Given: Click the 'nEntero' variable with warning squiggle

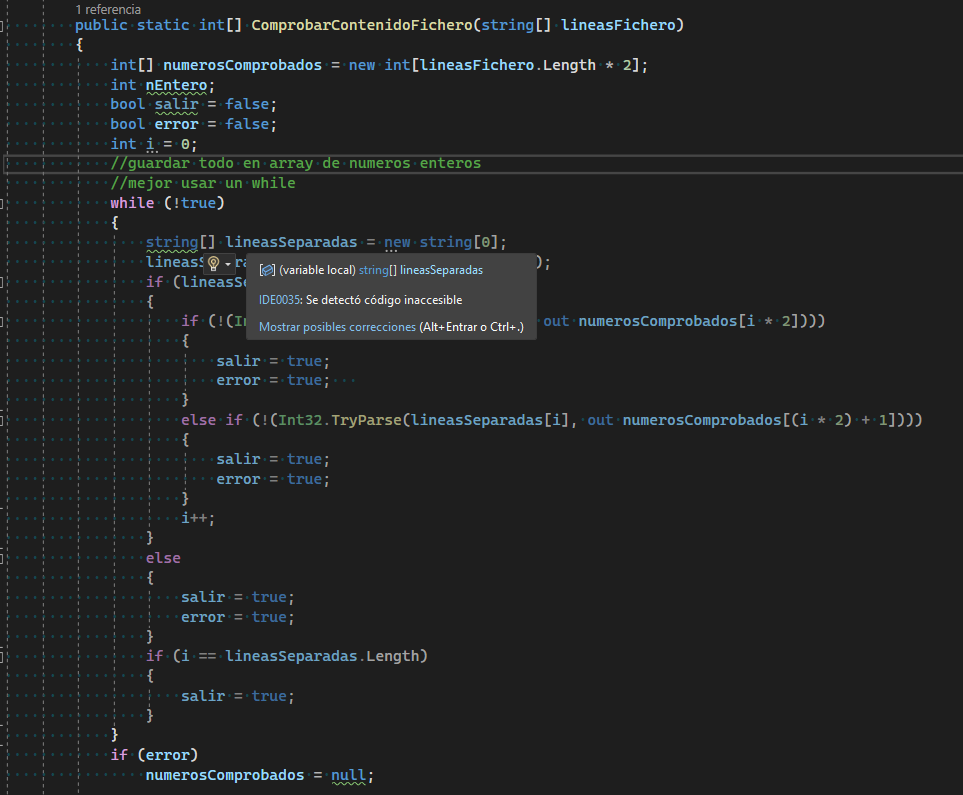Looking at the screenshot, I should click(176, 85).
